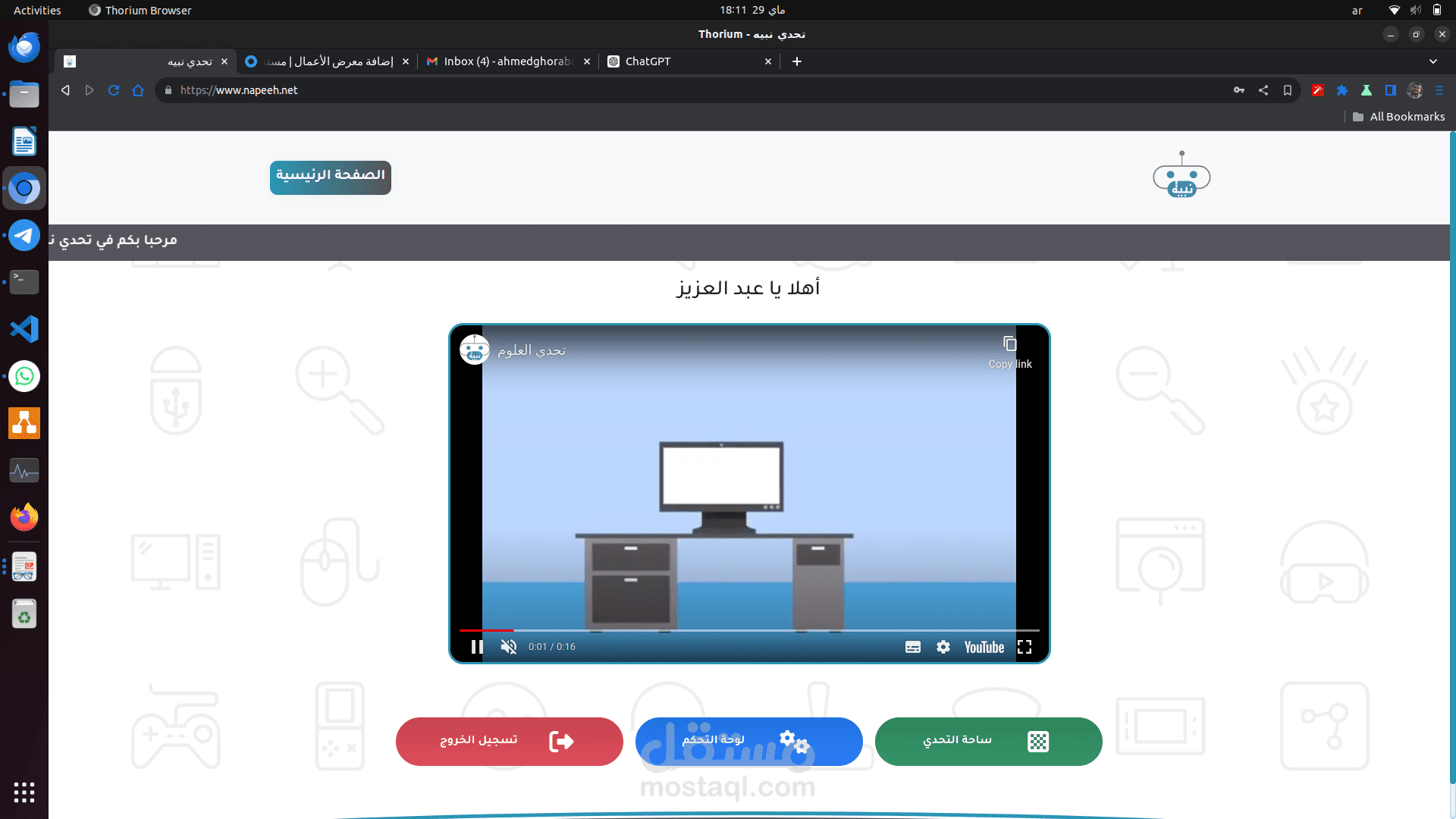Image resolution: width=1456 pixels, height=819 pixels.
Task: Launch Visual Studio Code from dock
Action: (24, 329)
